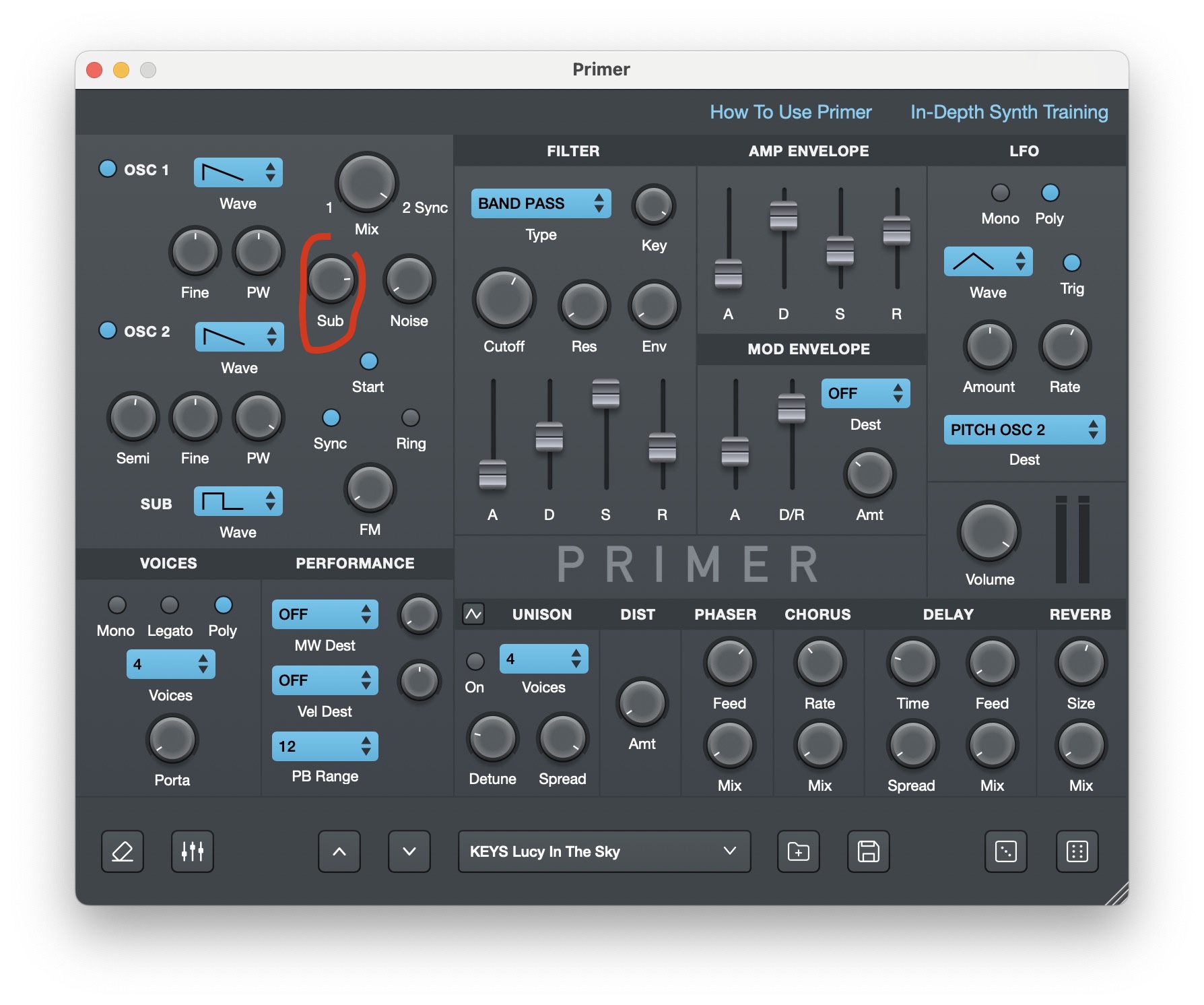Open the filter Type dropdown showing BAND PASS

click(540, 203)
